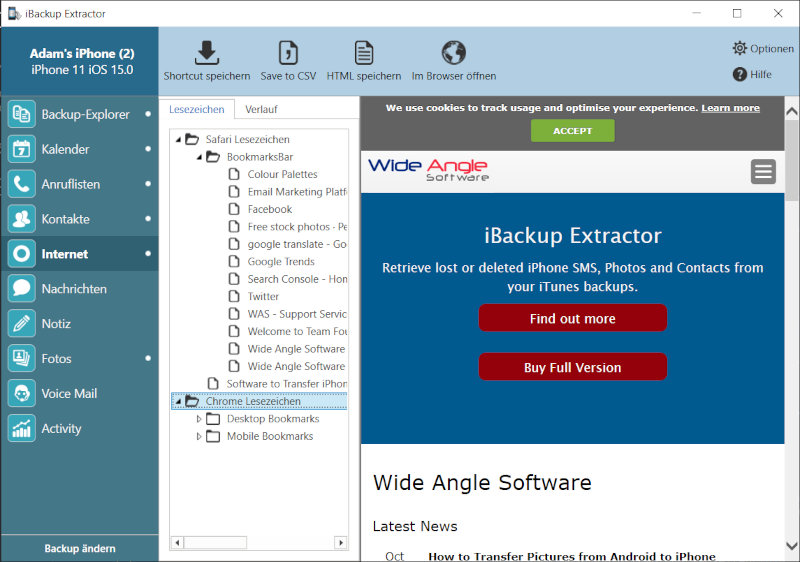This screenshot has width=800, height=562.
Task: Open the Nachrichten section label
Action: pos(74,289)
